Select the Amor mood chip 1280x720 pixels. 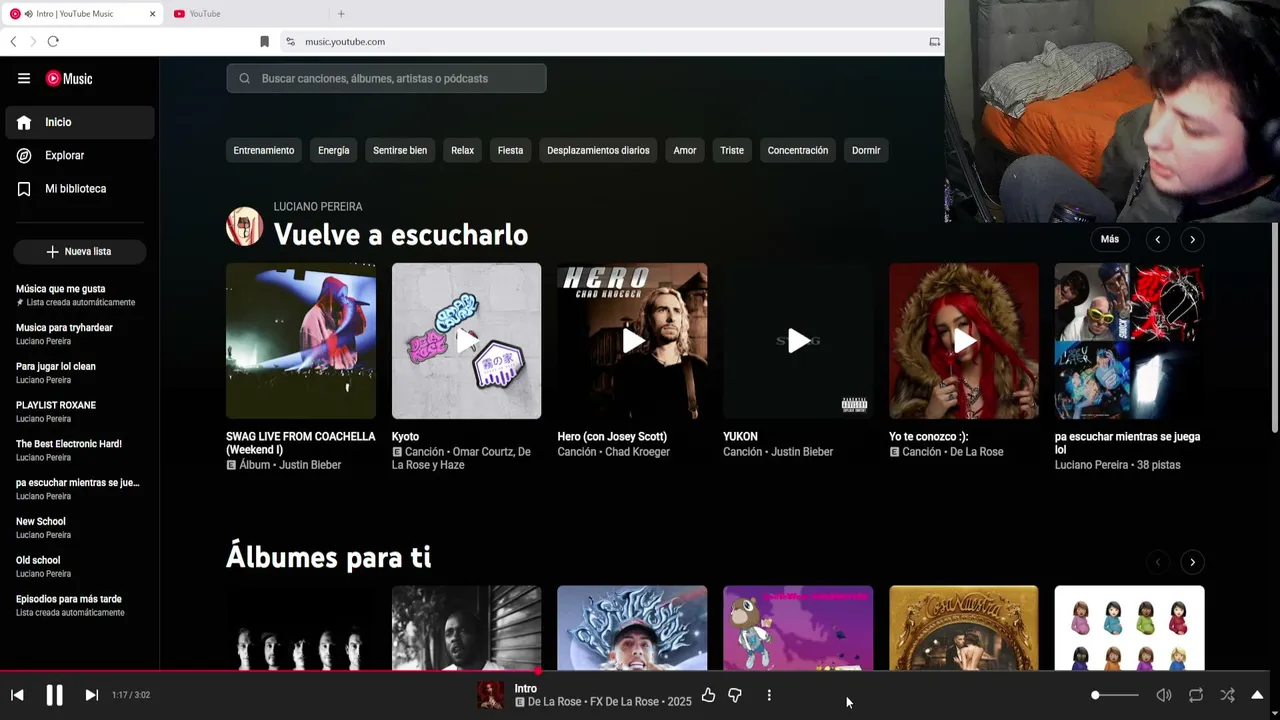pos(685,150)
